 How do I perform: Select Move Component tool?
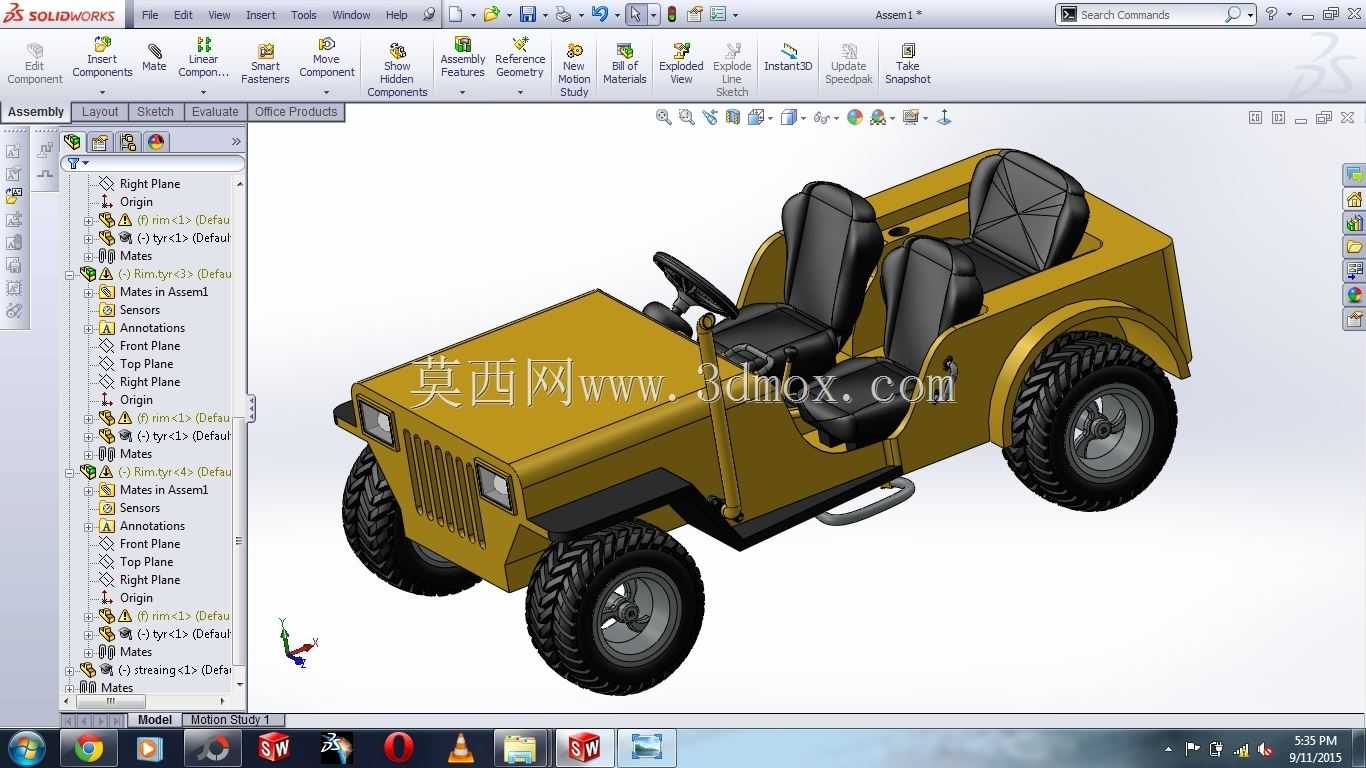coord(327,58)
